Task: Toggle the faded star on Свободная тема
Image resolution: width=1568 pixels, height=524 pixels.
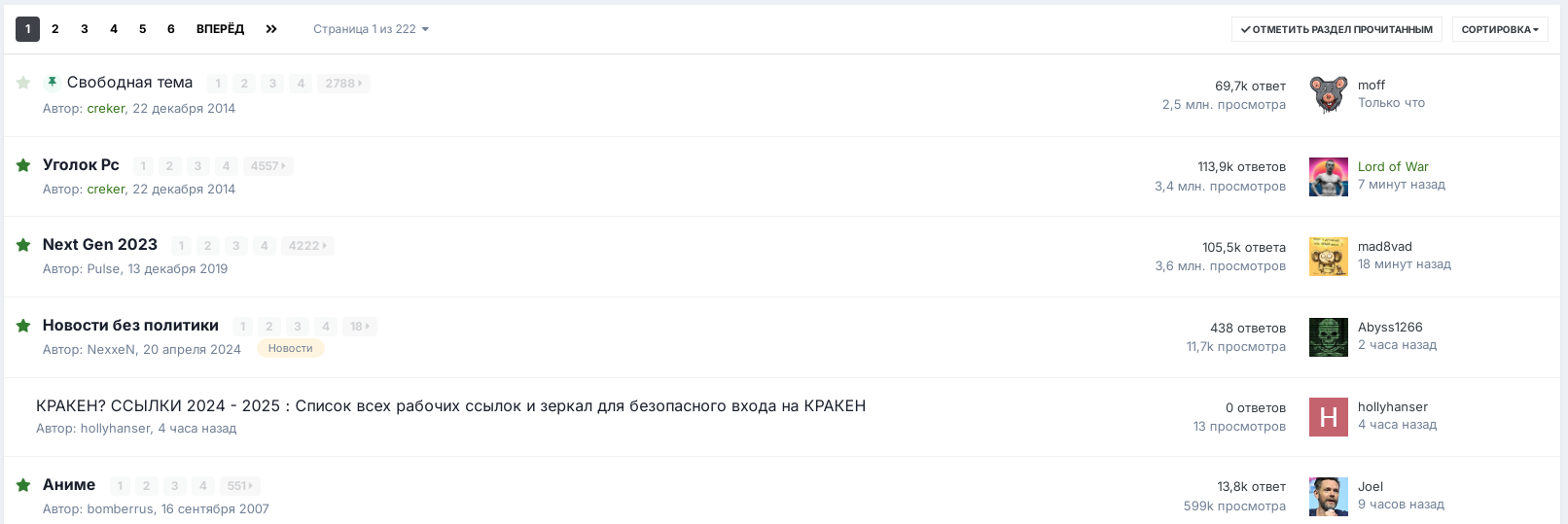Action: pos(23,83)
